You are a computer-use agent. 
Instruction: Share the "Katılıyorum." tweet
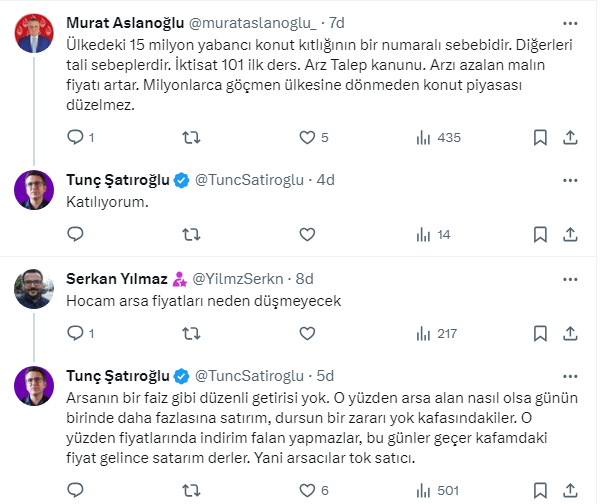click(571, 234)
